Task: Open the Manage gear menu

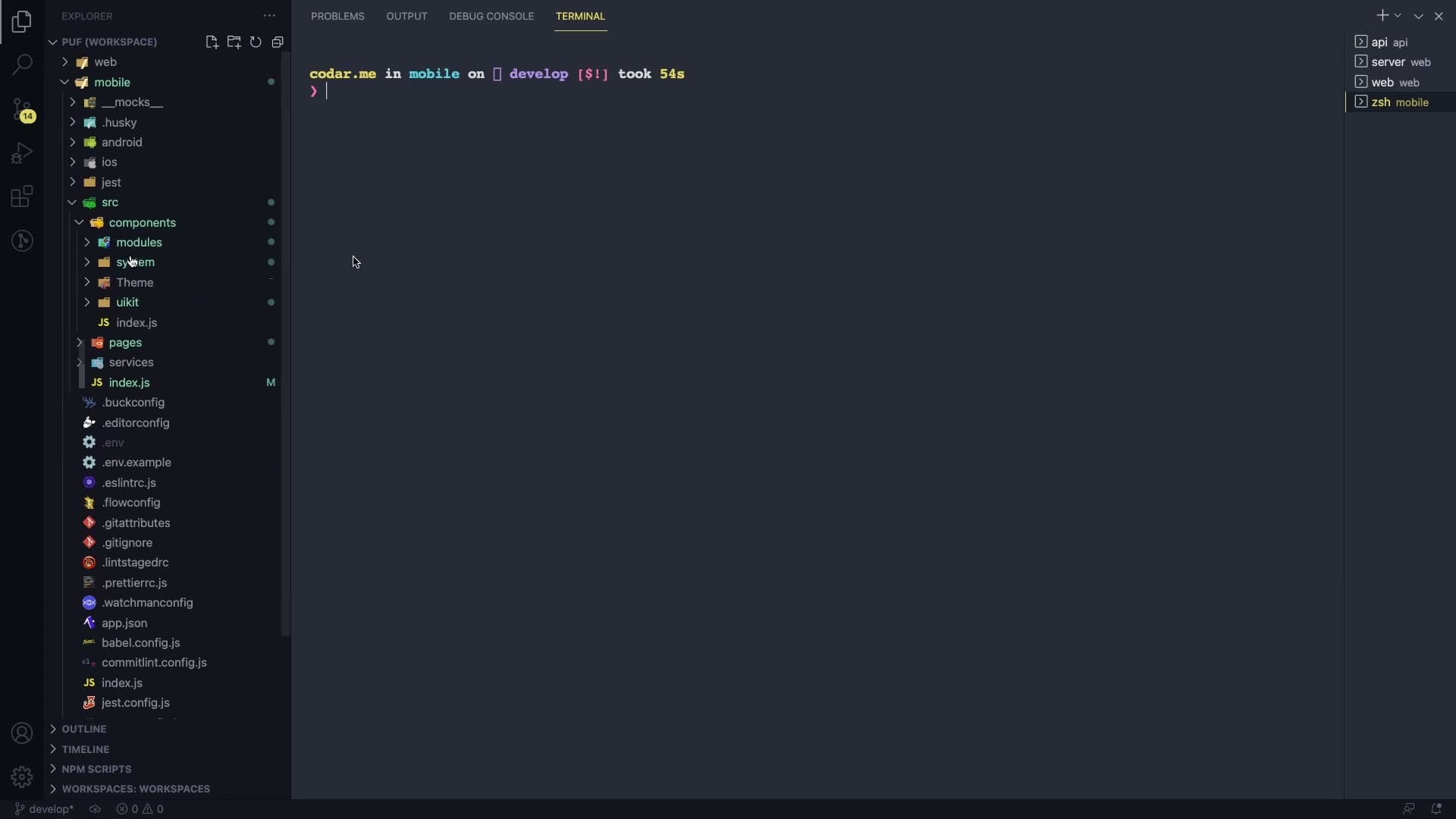Action: 22,777
